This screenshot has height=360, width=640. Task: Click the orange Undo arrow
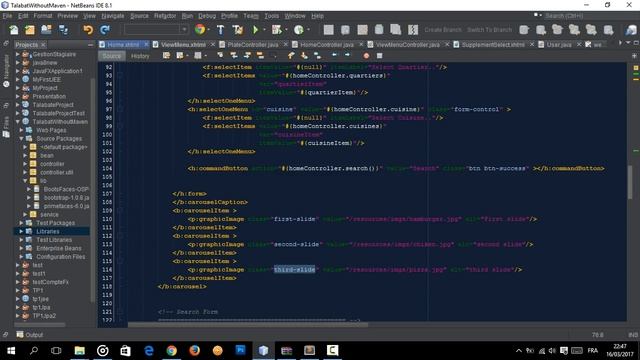[88, 30]
